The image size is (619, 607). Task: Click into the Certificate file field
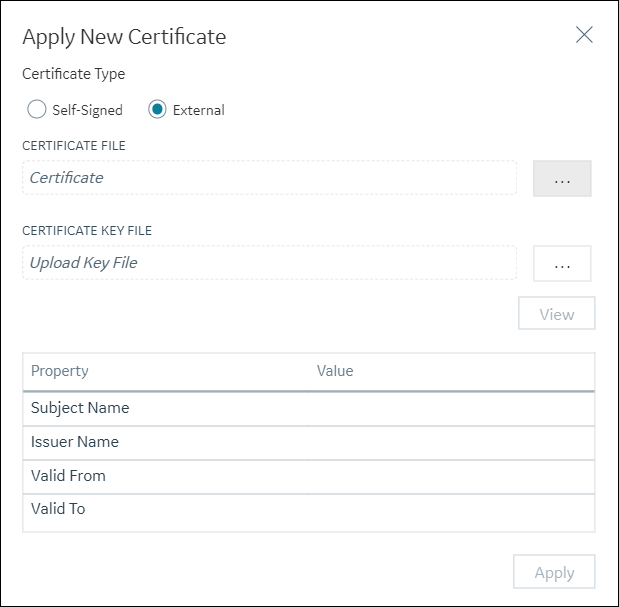270,178
